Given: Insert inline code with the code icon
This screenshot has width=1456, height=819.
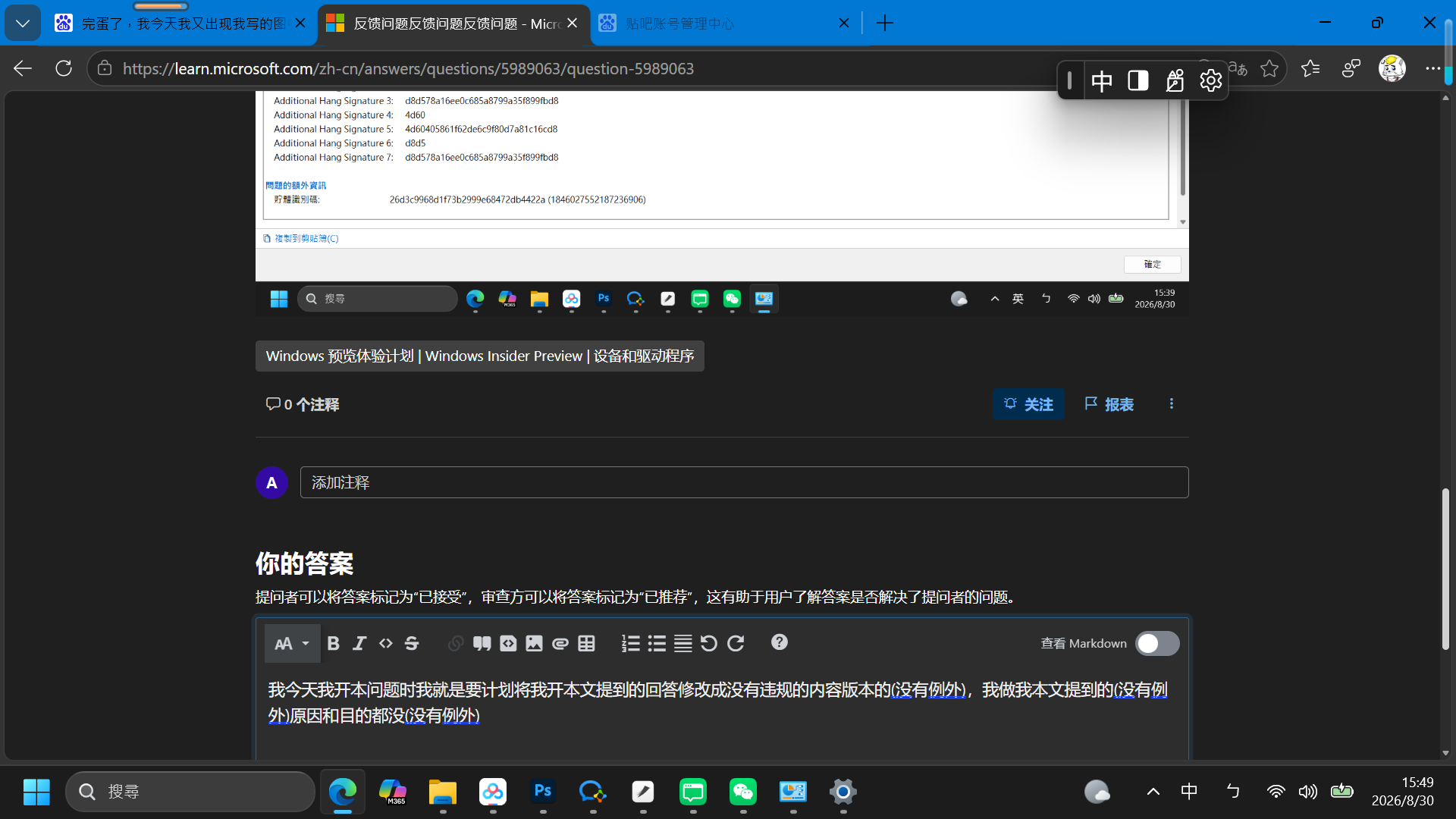Looking at the screenshot, I should coord(386,643).
